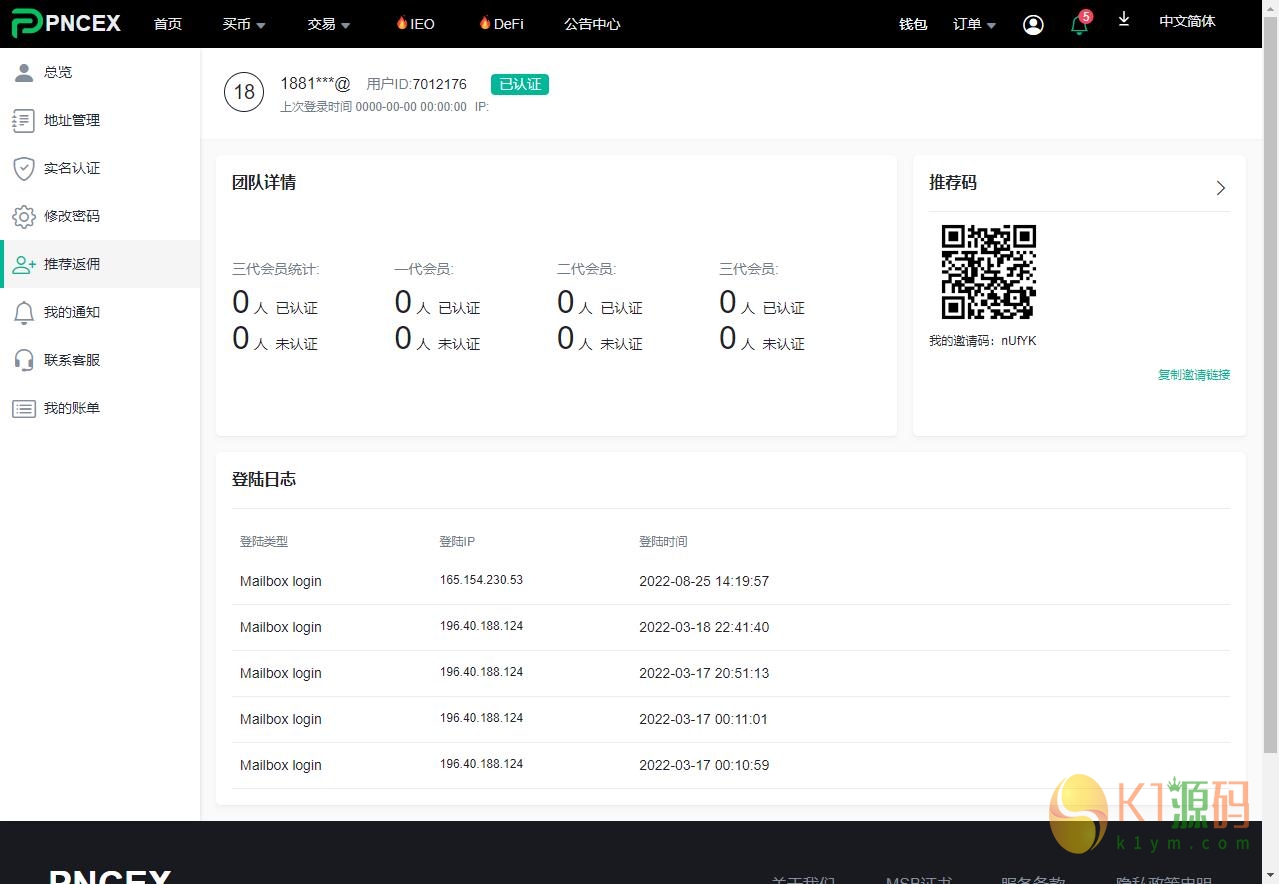Expand the 买币 dropdown menu

click(244, 24)
